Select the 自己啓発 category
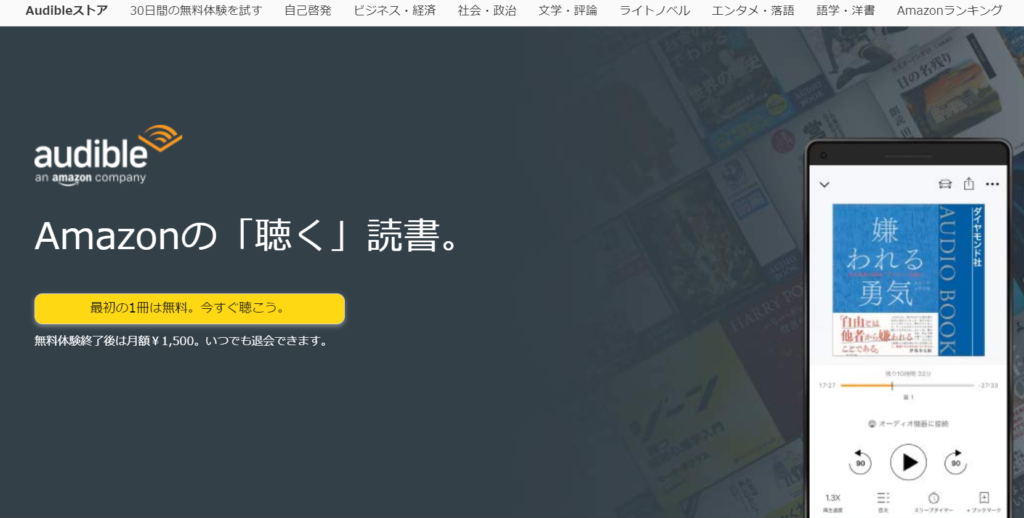Viewport: 1024px width, 518px height. [x=308, y=10]
